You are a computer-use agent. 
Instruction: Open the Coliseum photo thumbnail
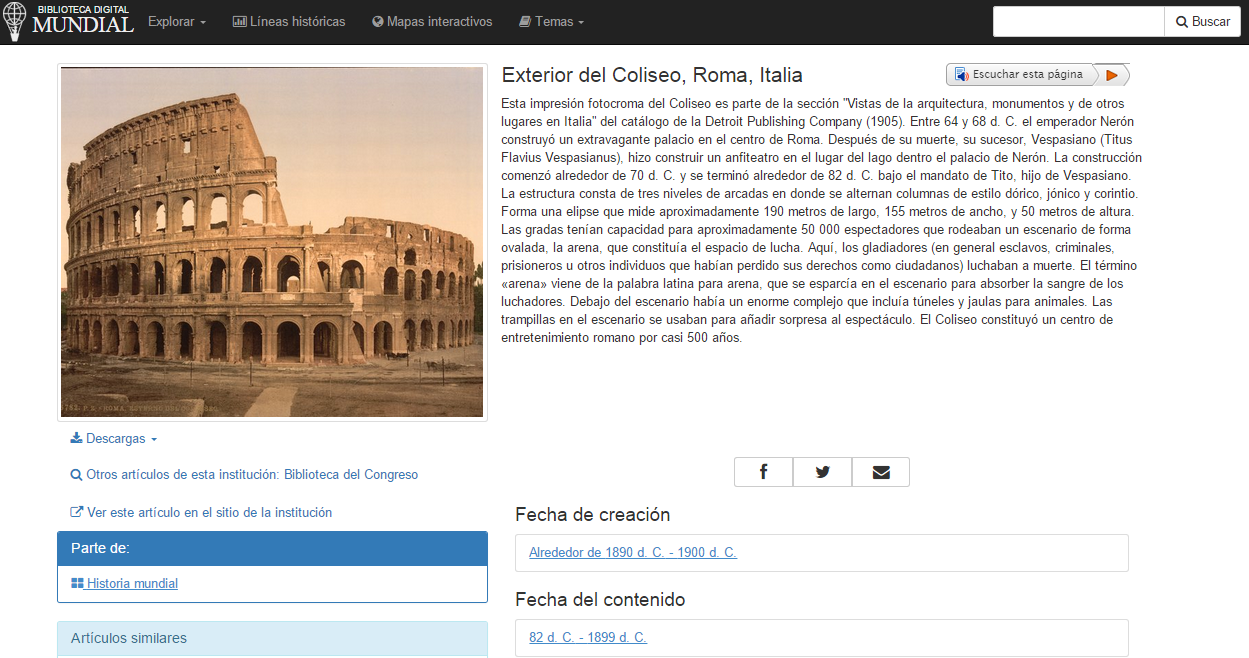(272, 242)
